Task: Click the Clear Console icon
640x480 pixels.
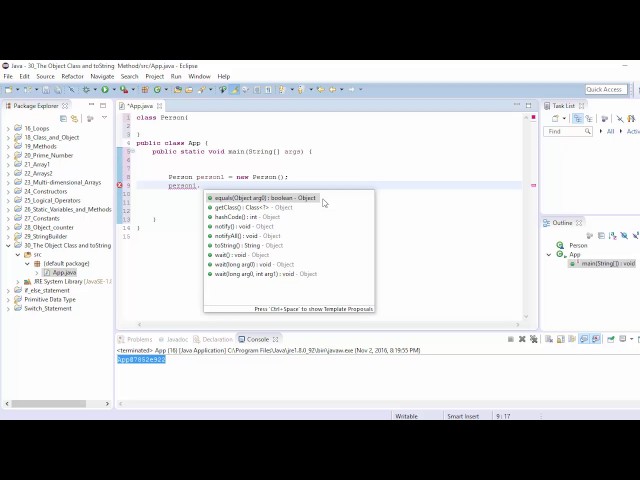Action: [549, 339]
